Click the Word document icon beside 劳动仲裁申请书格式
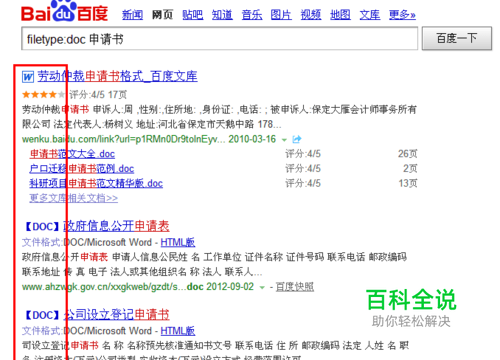 28,77
